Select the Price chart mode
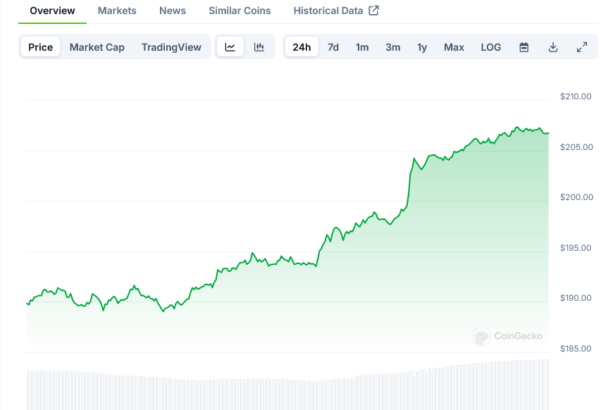Screen dimensions: 615x410 click(41, 47)
